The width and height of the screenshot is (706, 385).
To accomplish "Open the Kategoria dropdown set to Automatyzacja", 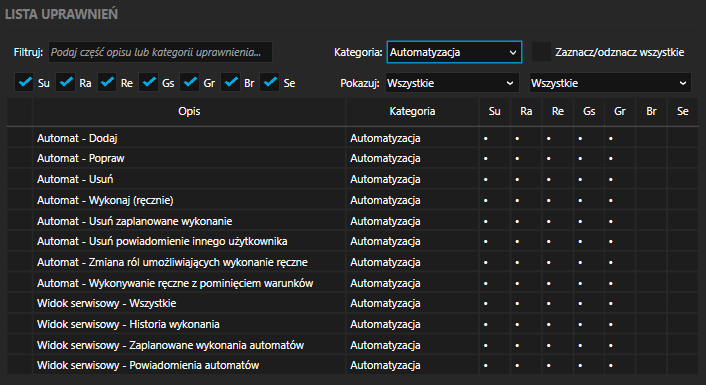I will point(454,52).
